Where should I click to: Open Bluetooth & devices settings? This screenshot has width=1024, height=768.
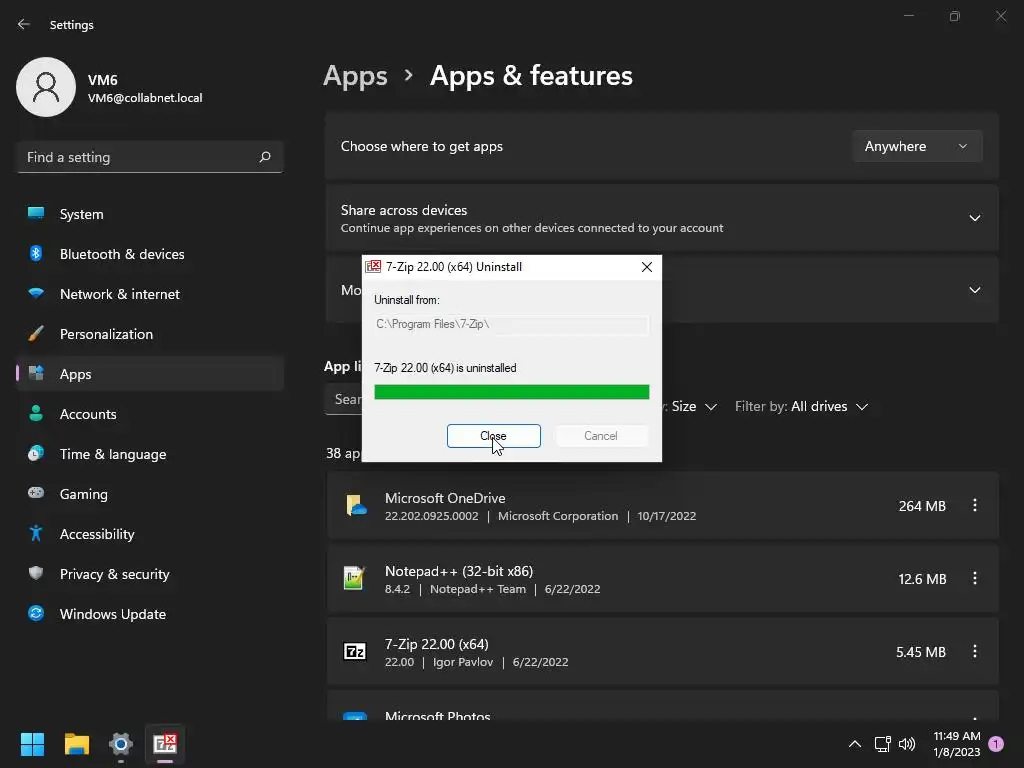coord(150,254)
